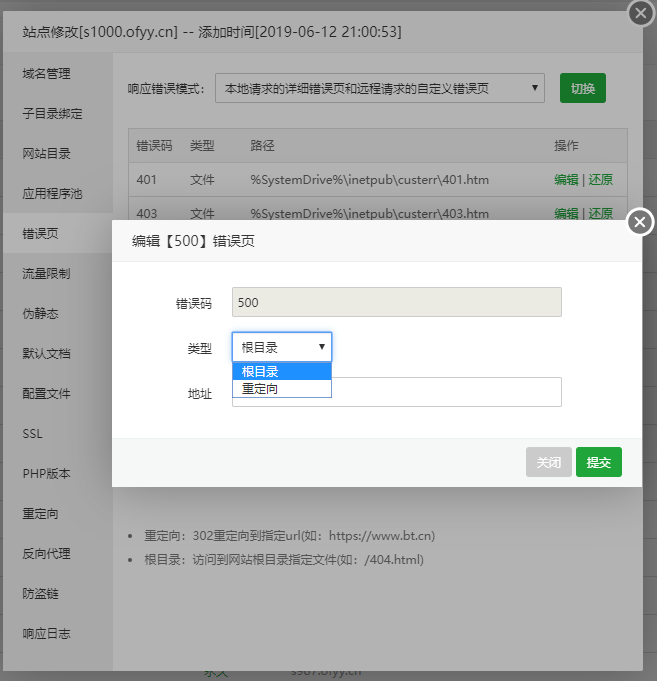Click the 根目录 hint mentioning /404.html

click(x=284, y=559)
